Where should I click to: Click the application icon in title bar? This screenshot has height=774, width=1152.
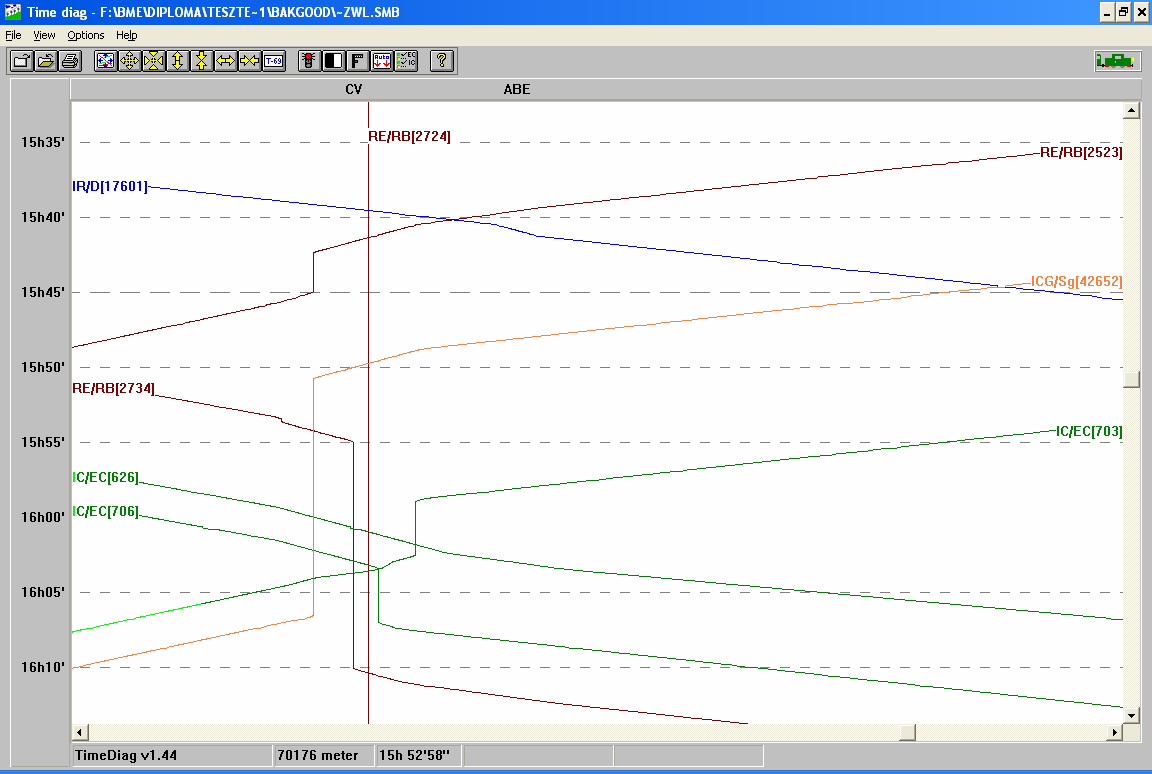pos(12,12)
